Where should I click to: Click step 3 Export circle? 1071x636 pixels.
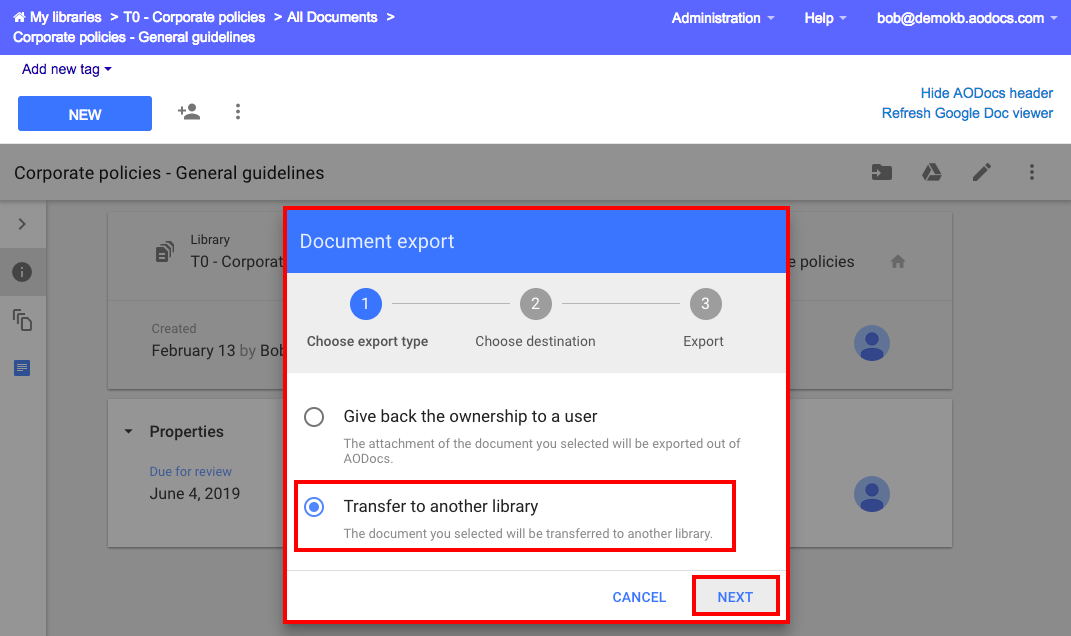click(705, 304)
